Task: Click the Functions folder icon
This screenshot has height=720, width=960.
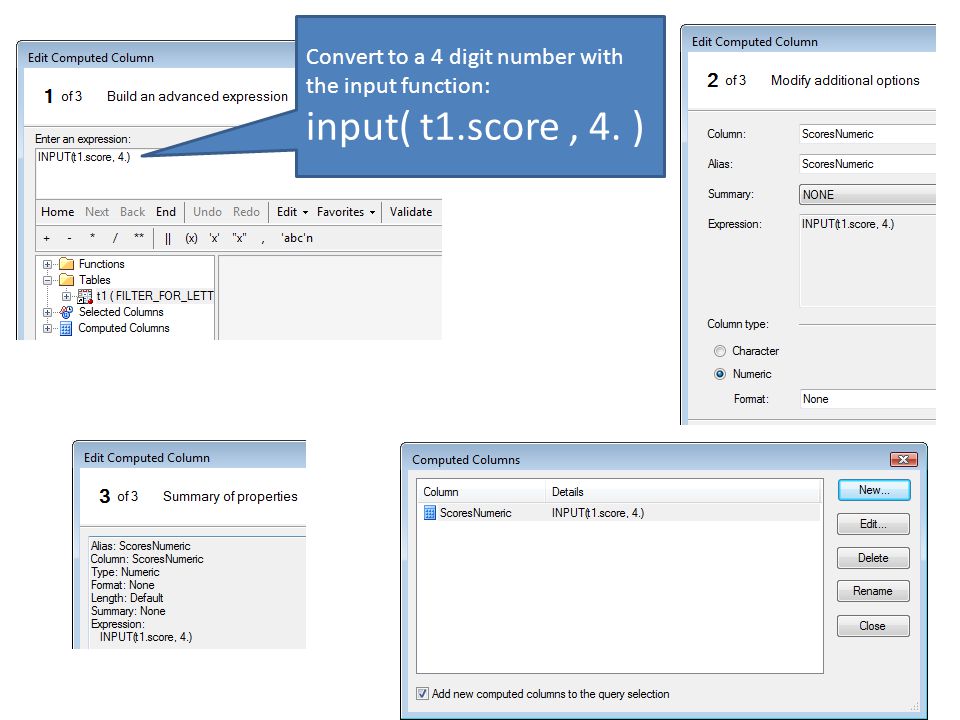Action: tap(66, 264)
